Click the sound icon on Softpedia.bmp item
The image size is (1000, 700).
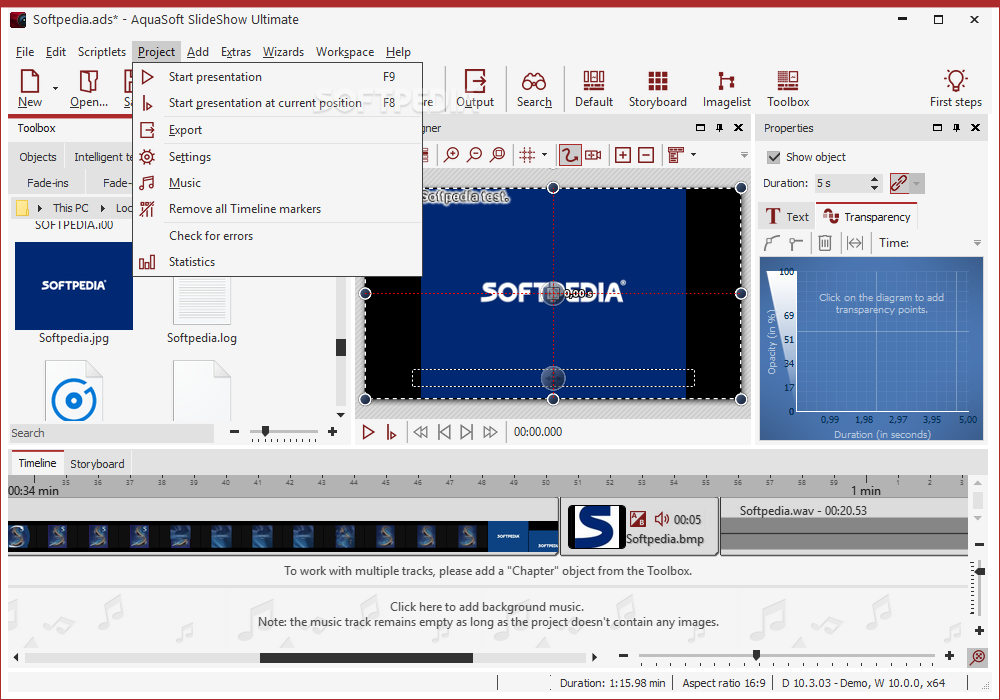click(662, 519)
